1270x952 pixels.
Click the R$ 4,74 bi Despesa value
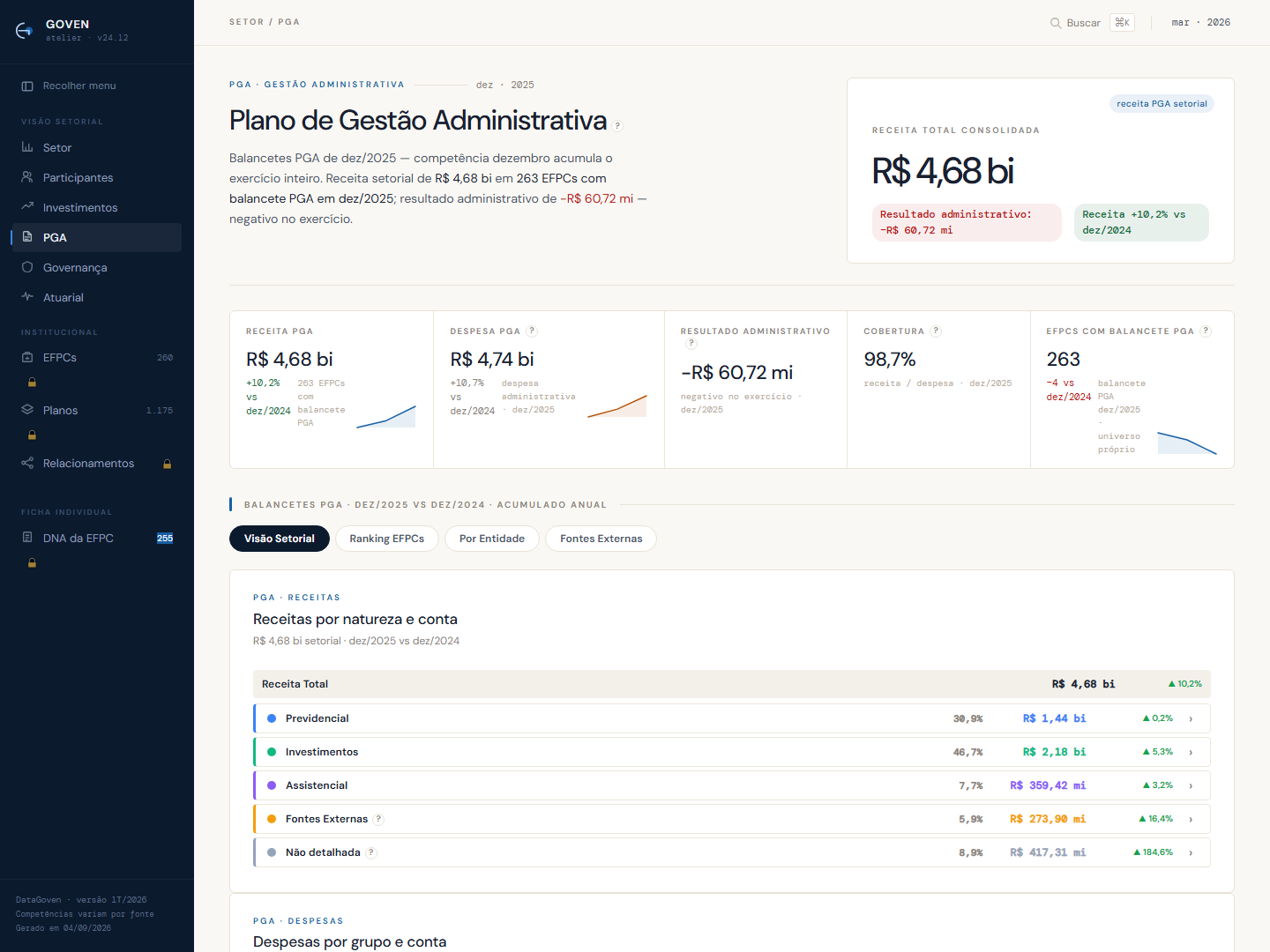(x=492, y=360)
